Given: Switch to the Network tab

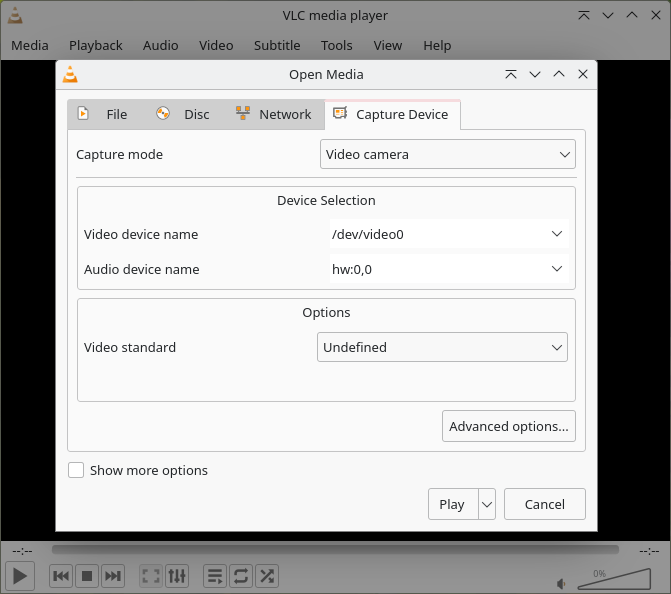Looking at the screenshot, I should coord(274,115).
